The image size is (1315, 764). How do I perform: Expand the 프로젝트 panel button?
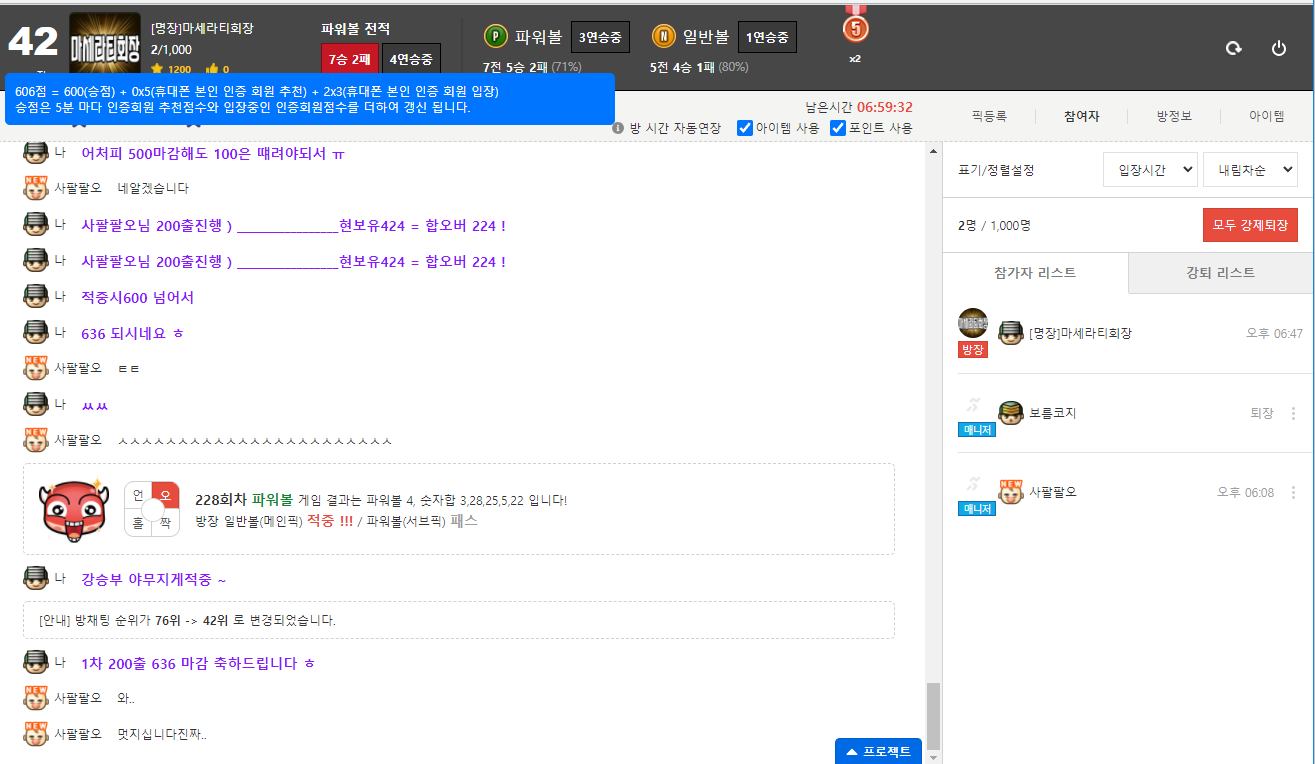tap(878, 751)
